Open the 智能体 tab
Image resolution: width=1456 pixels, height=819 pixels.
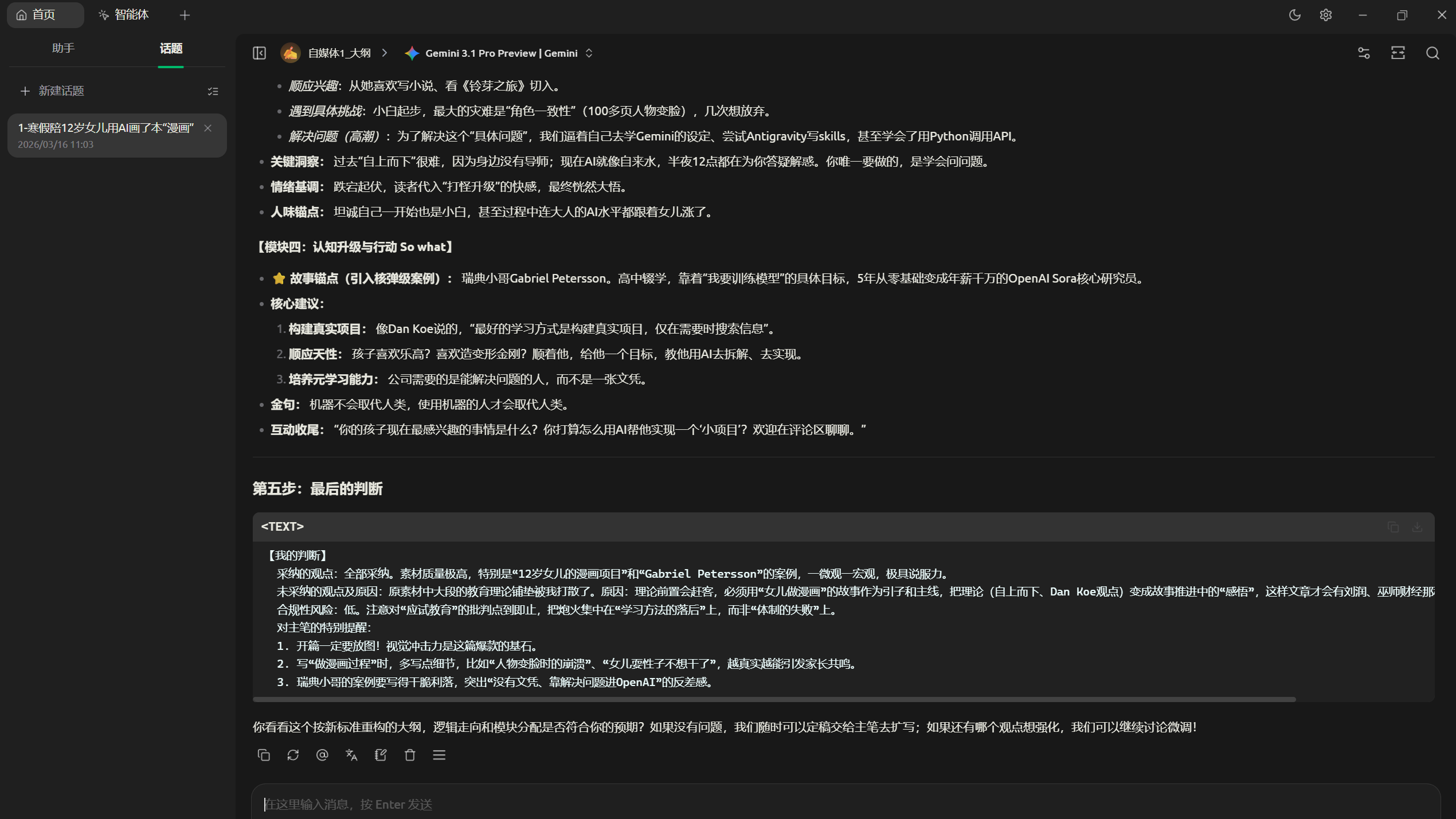point(124,15)
